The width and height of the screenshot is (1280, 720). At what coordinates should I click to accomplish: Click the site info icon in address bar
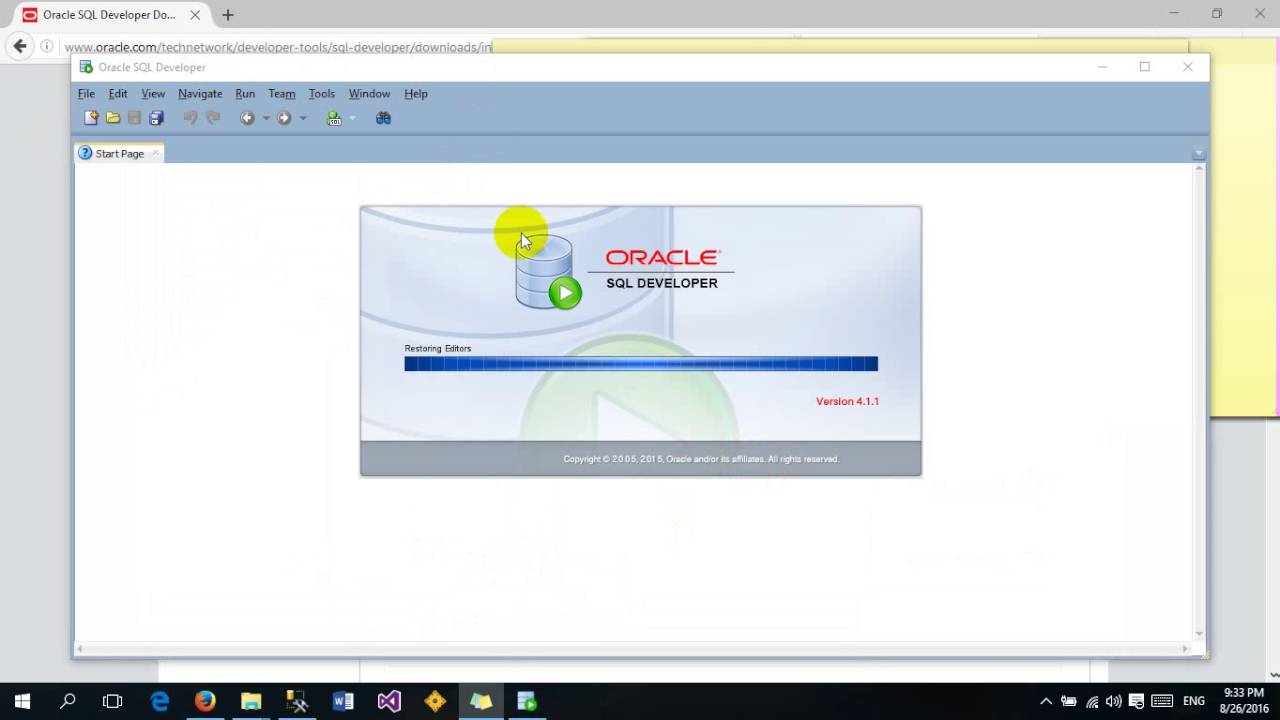[46, 46]
